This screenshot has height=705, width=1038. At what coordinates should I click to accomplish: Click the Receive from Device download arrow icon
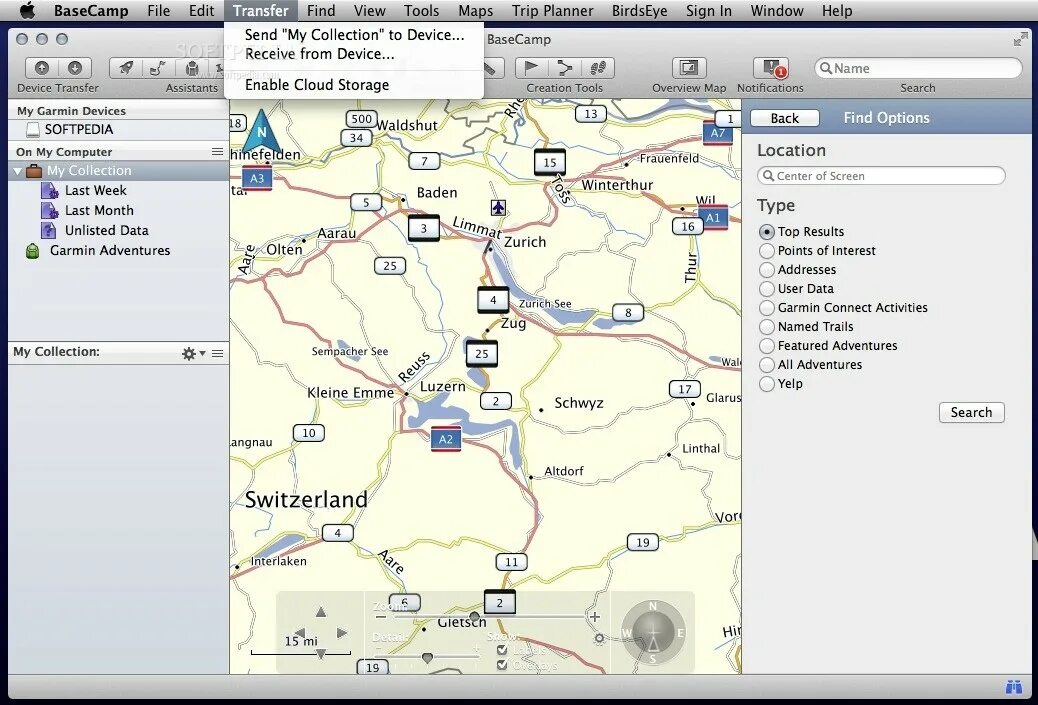[x=75, y=68]
